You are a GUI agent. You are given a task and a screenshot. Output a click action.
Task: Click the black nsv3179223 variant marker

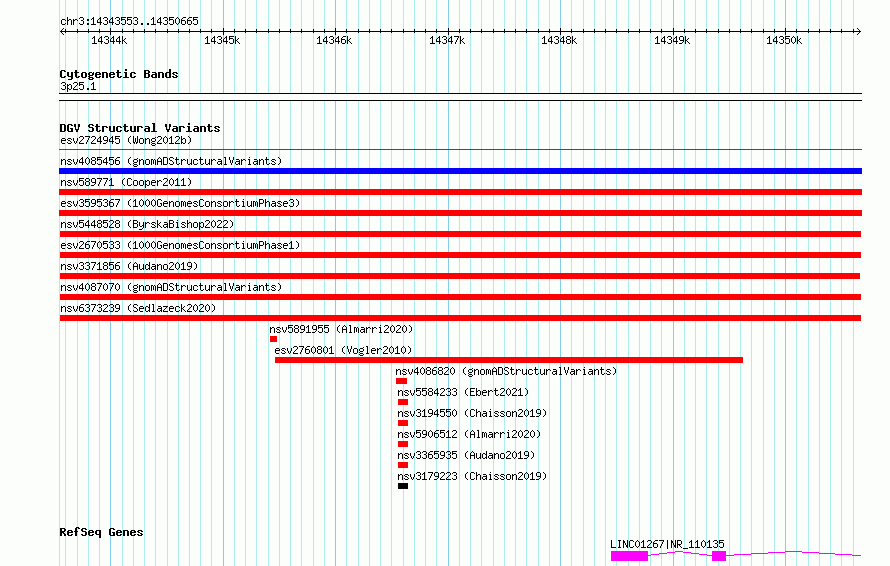(x=403, y=486)
